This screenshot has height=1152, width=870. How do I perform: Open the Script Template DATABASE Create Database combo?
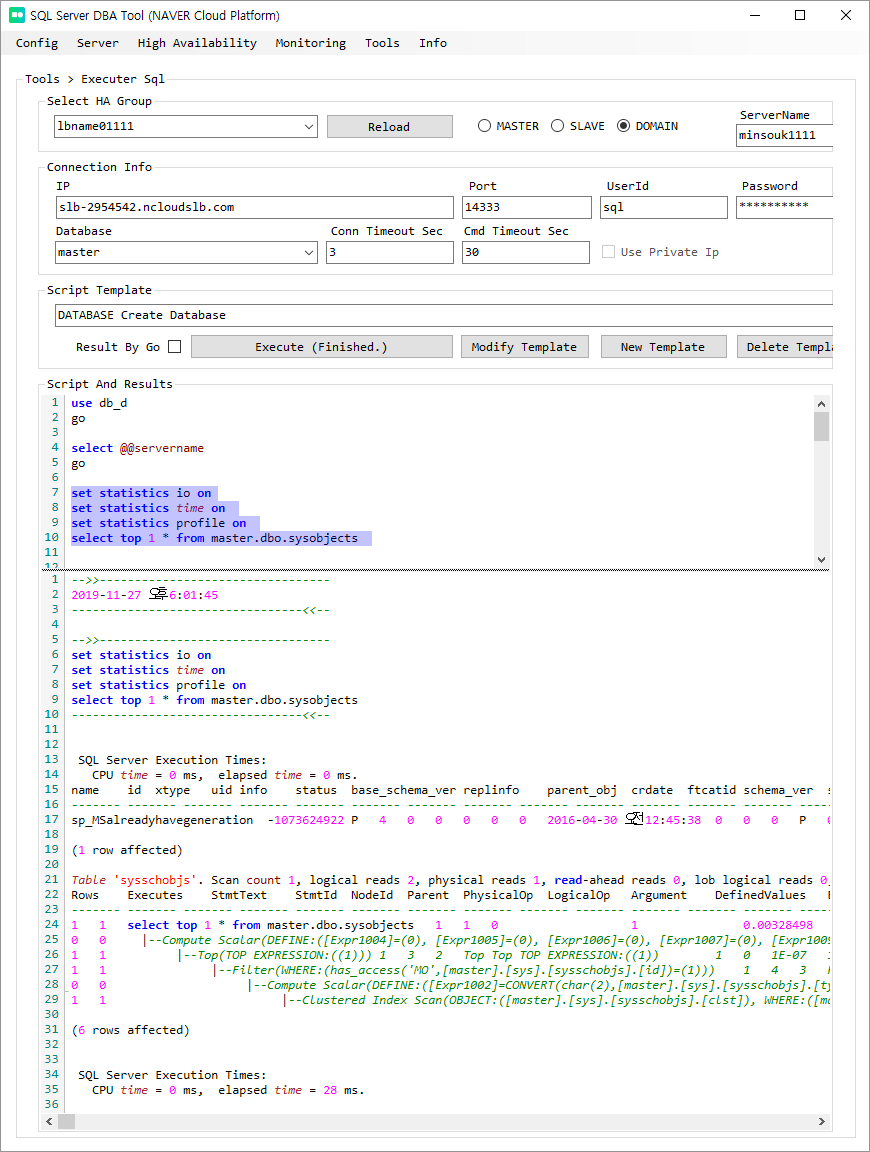[444, 315]
